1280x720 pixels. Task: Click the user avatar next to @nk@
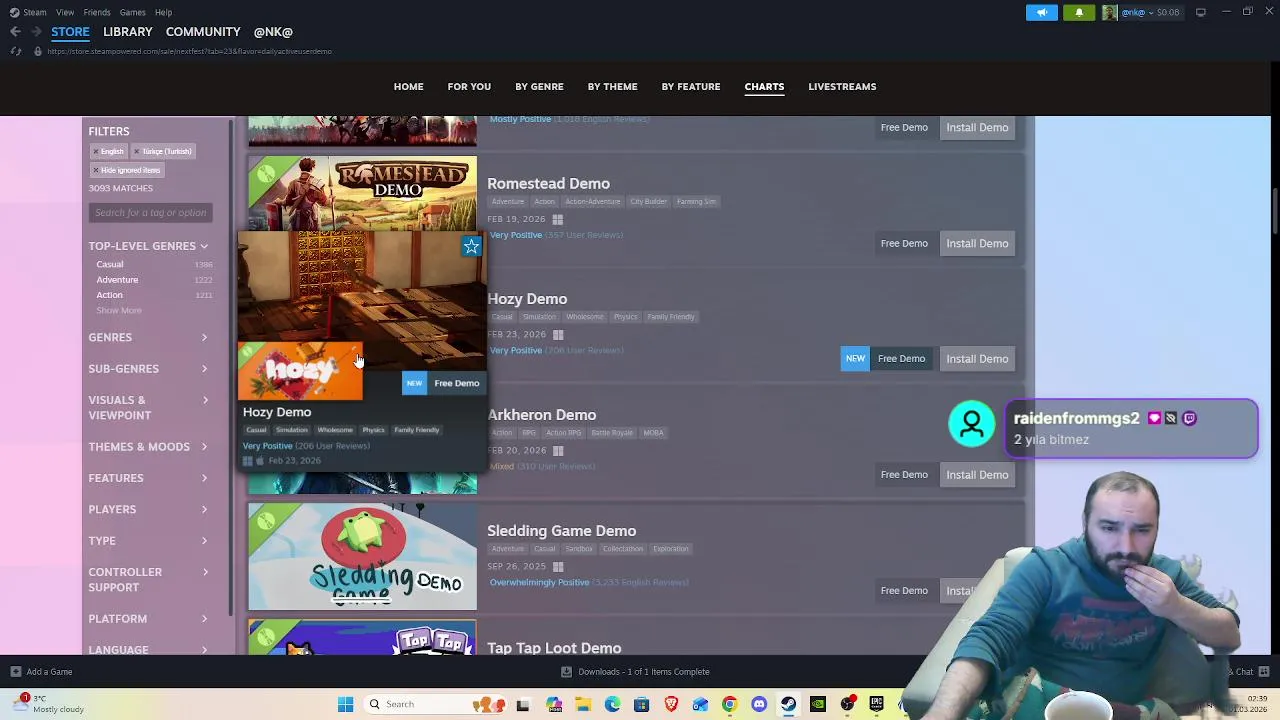(1109, 12)
